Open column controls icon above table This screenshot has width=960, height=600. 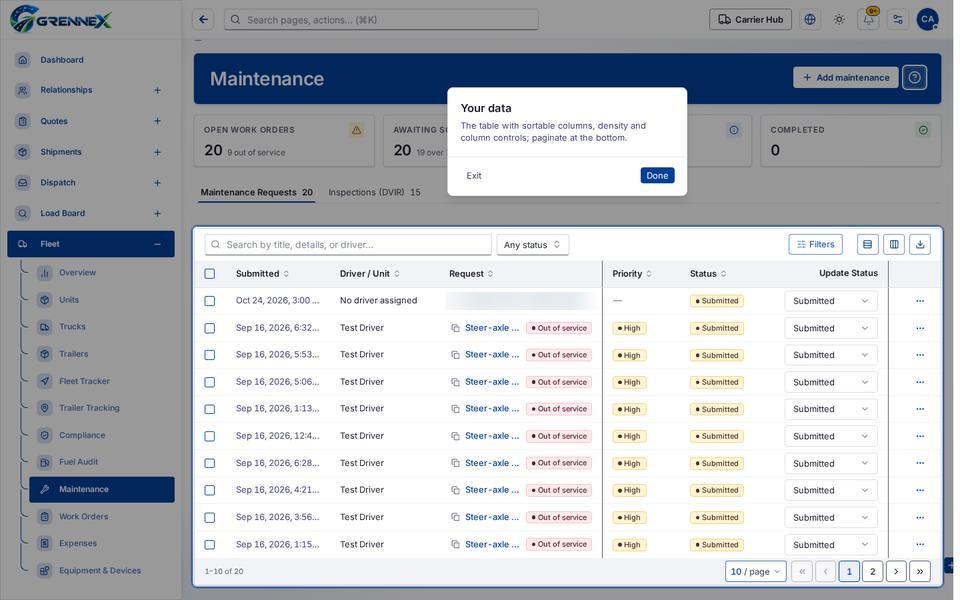[894, 244]
